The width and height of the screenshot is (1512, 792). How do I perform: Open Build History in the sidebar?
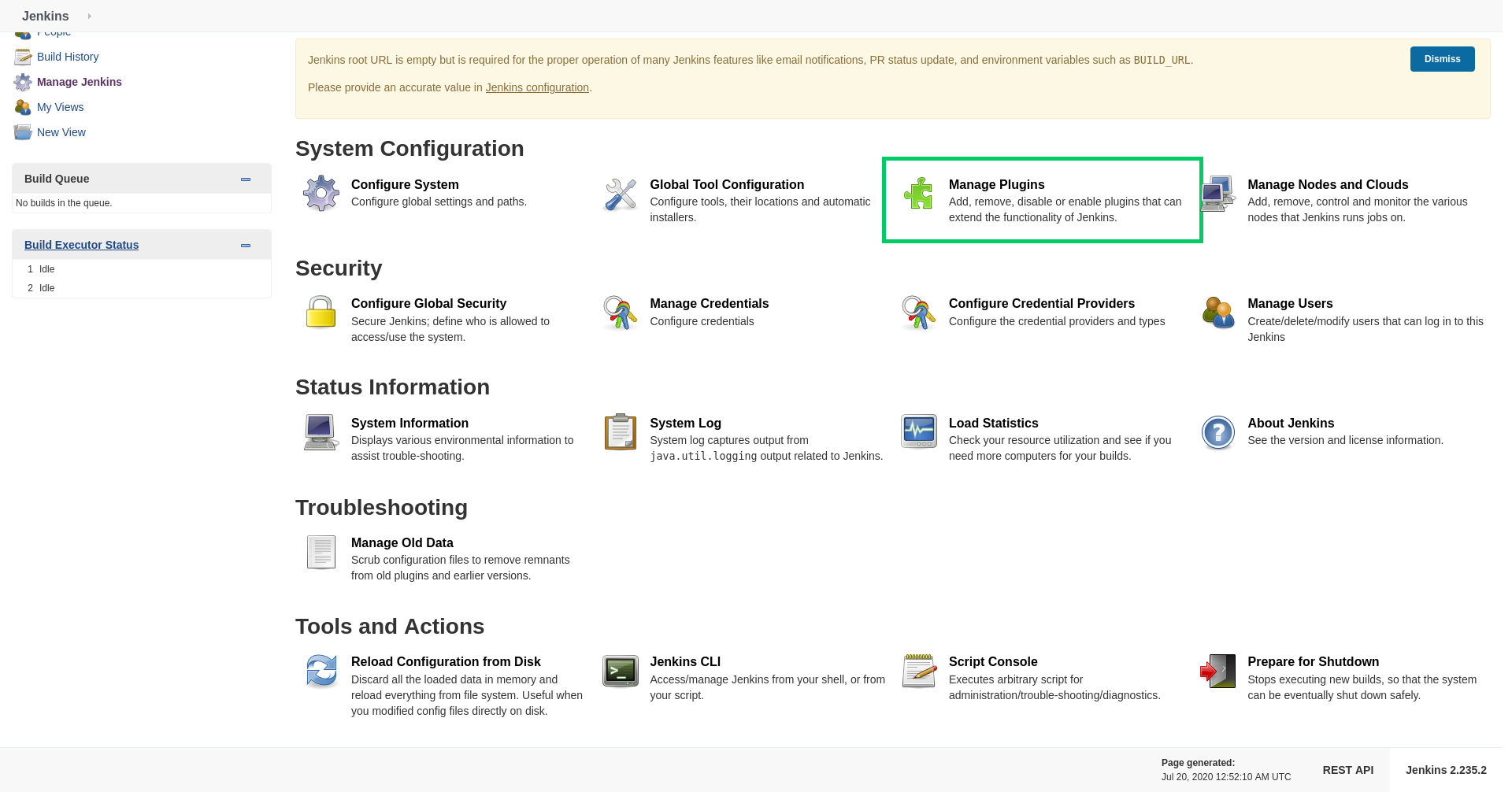[x=68, y=57]
